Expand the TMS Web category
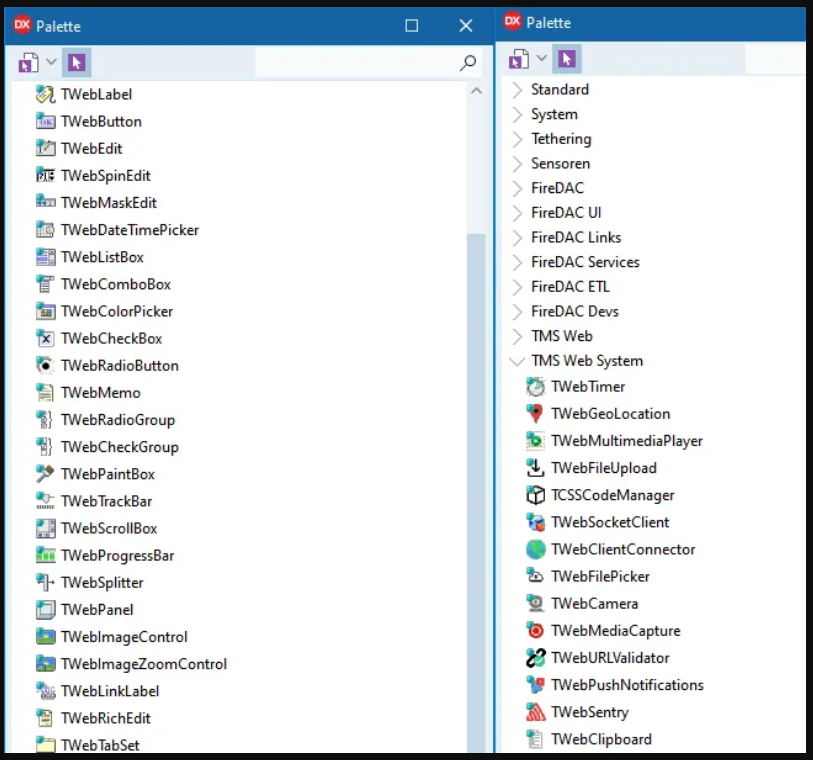813x760 pixels. [516, 336]
